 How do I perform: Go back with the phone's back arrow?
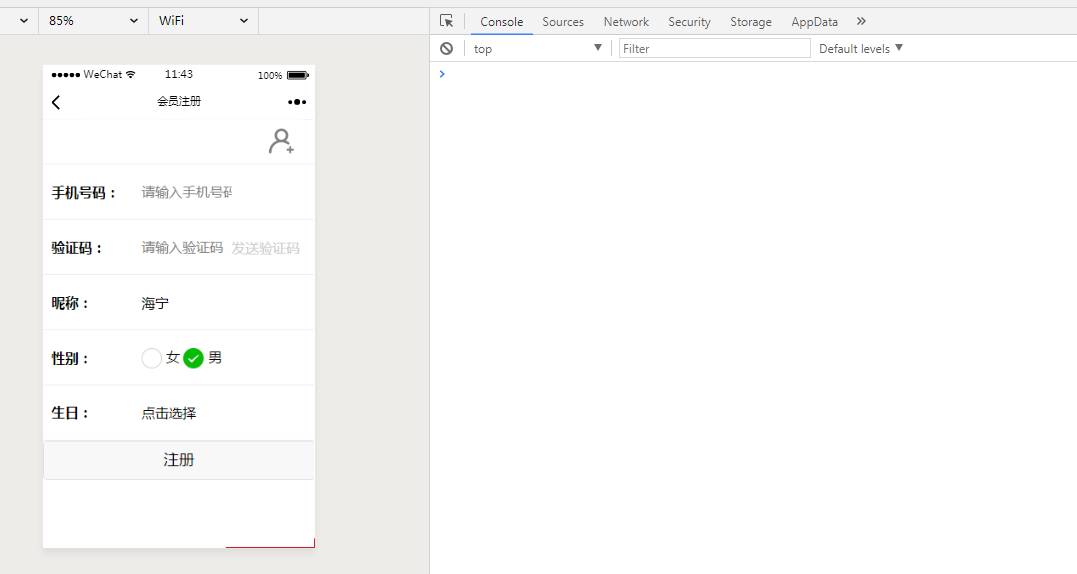point(56,102)
